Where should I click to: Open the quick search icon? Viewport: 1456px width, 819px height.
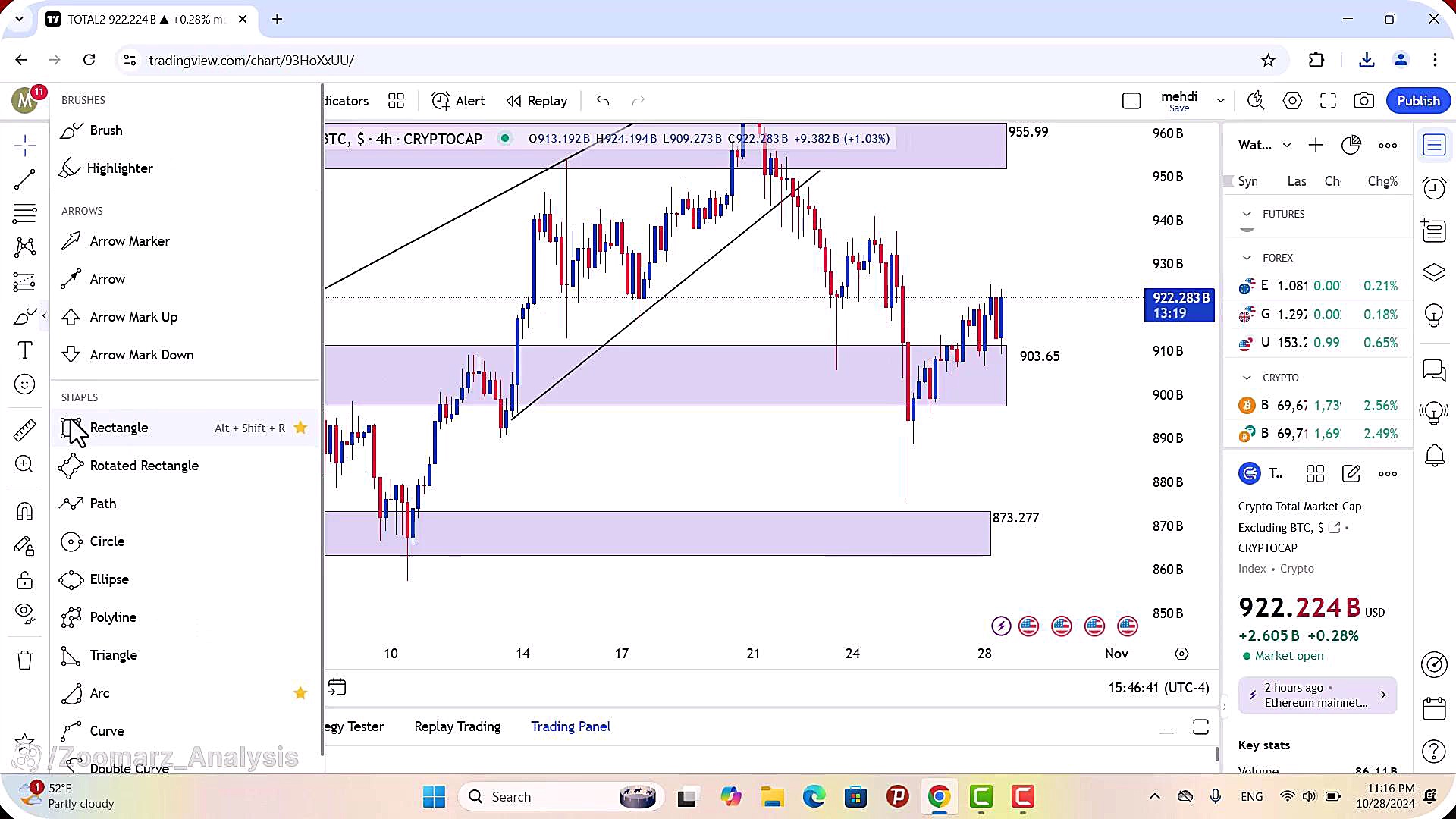coord(1256,100)
